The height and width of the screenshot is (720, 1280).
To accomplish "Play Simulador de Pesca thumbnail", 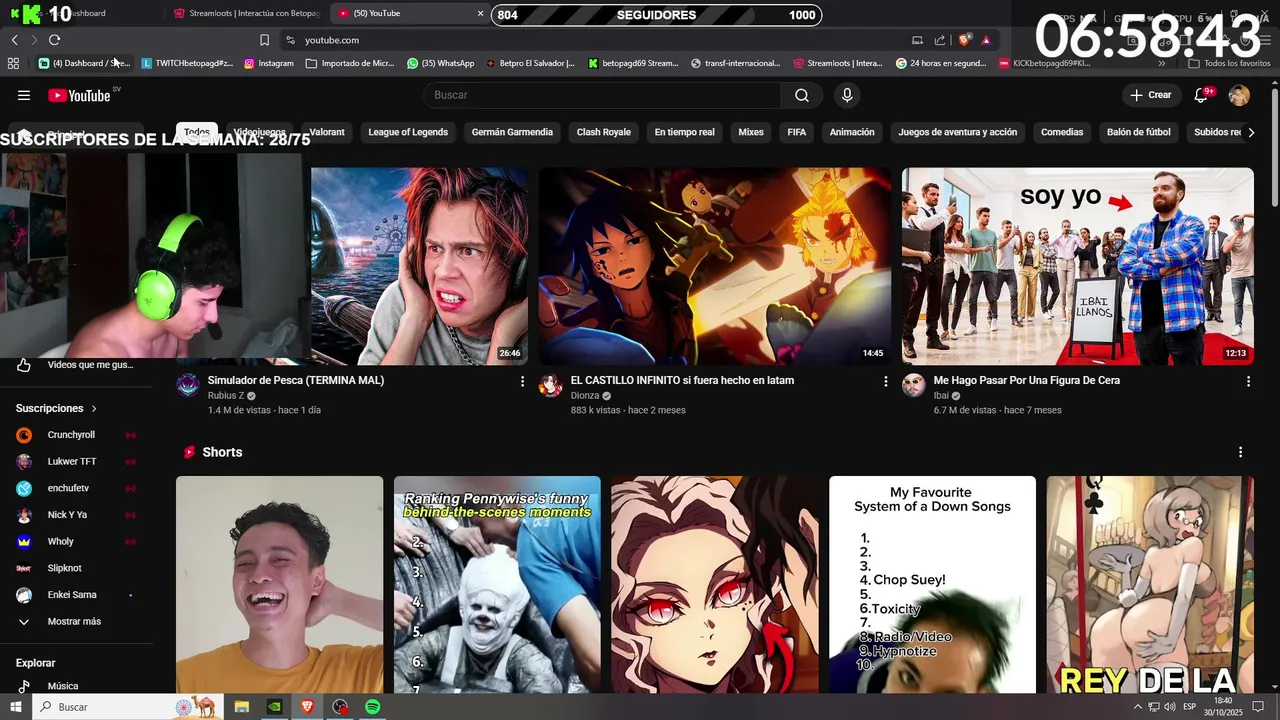I will [x=419, y=266].
